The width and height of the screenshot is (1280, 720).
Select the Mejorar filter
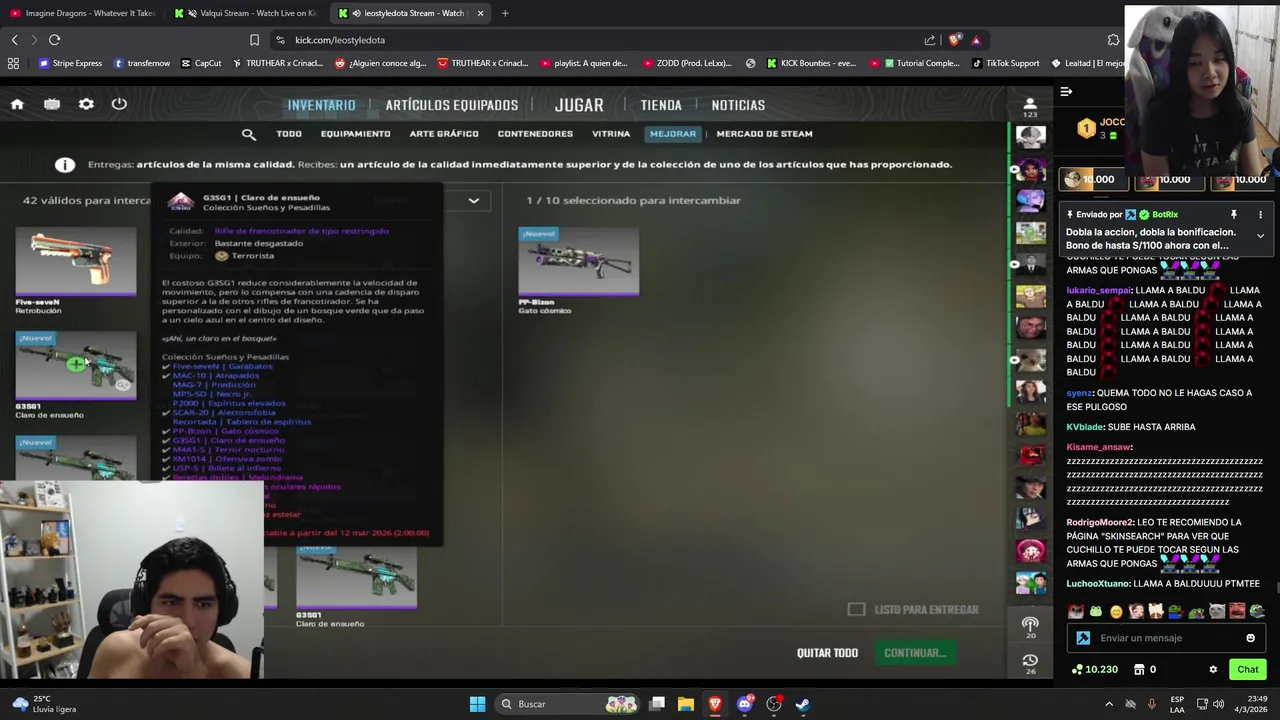(672, 134)
